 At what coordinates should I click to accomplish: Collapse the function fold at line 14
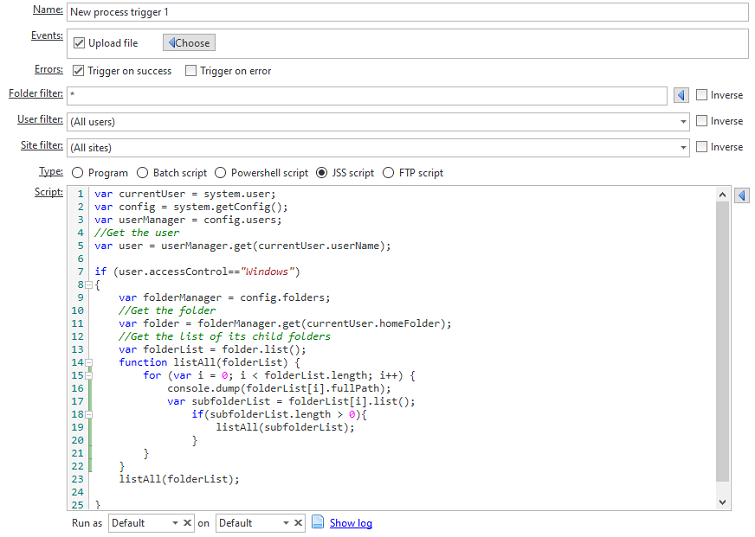click(89, 363)
